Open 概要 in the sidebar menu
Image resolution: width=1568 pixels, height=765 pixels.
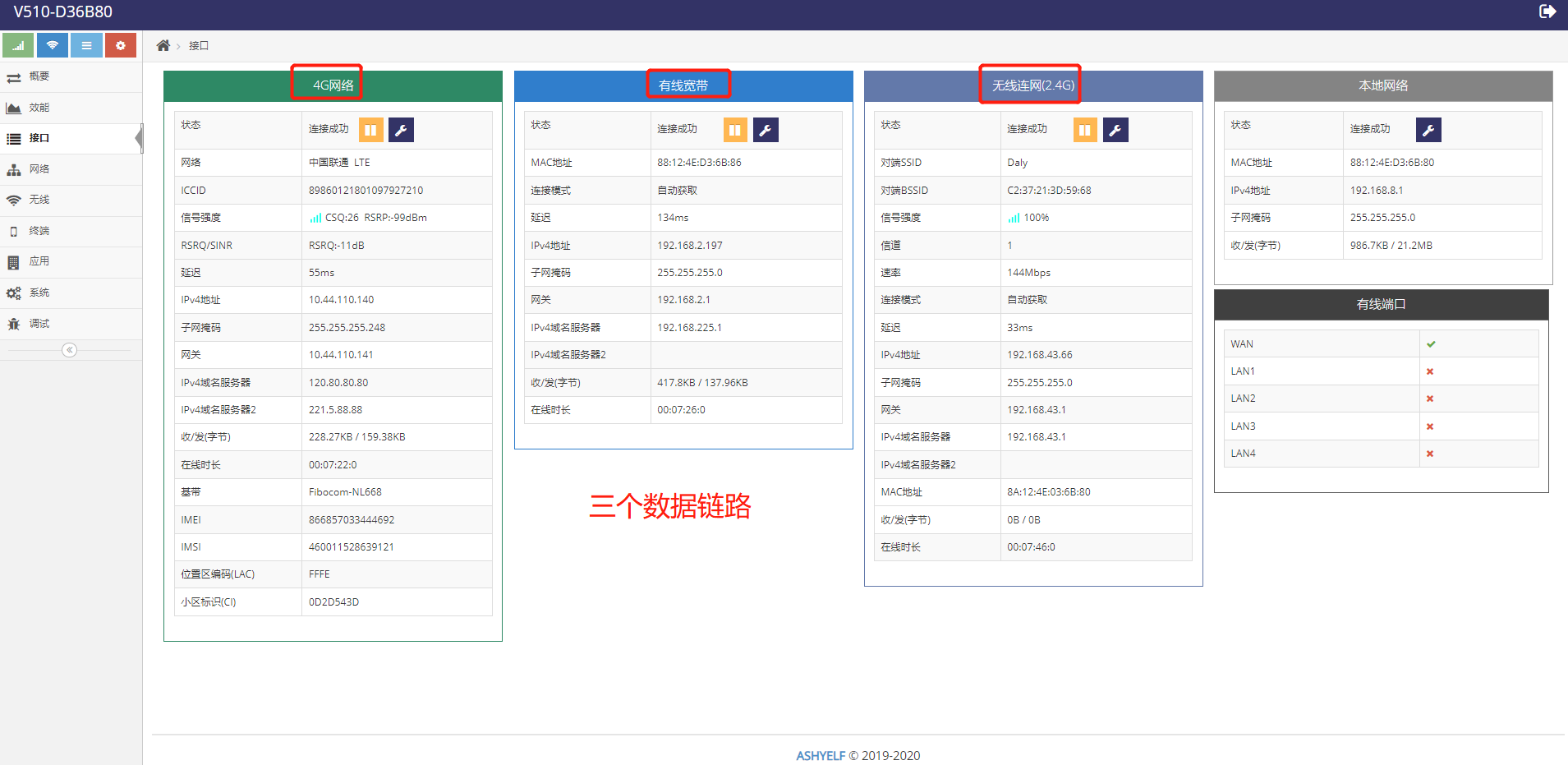pos(39,76)
